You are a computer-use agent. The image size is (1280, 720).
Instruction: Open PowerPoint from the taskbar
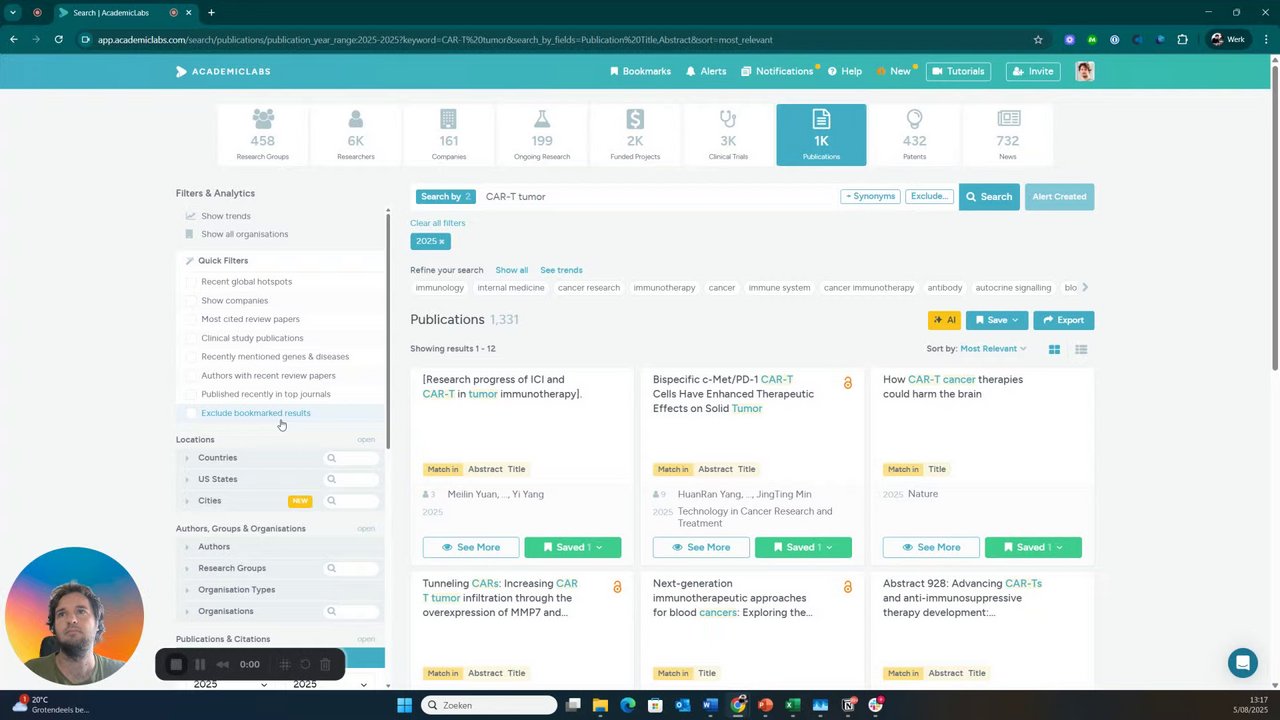pos(765,705)
